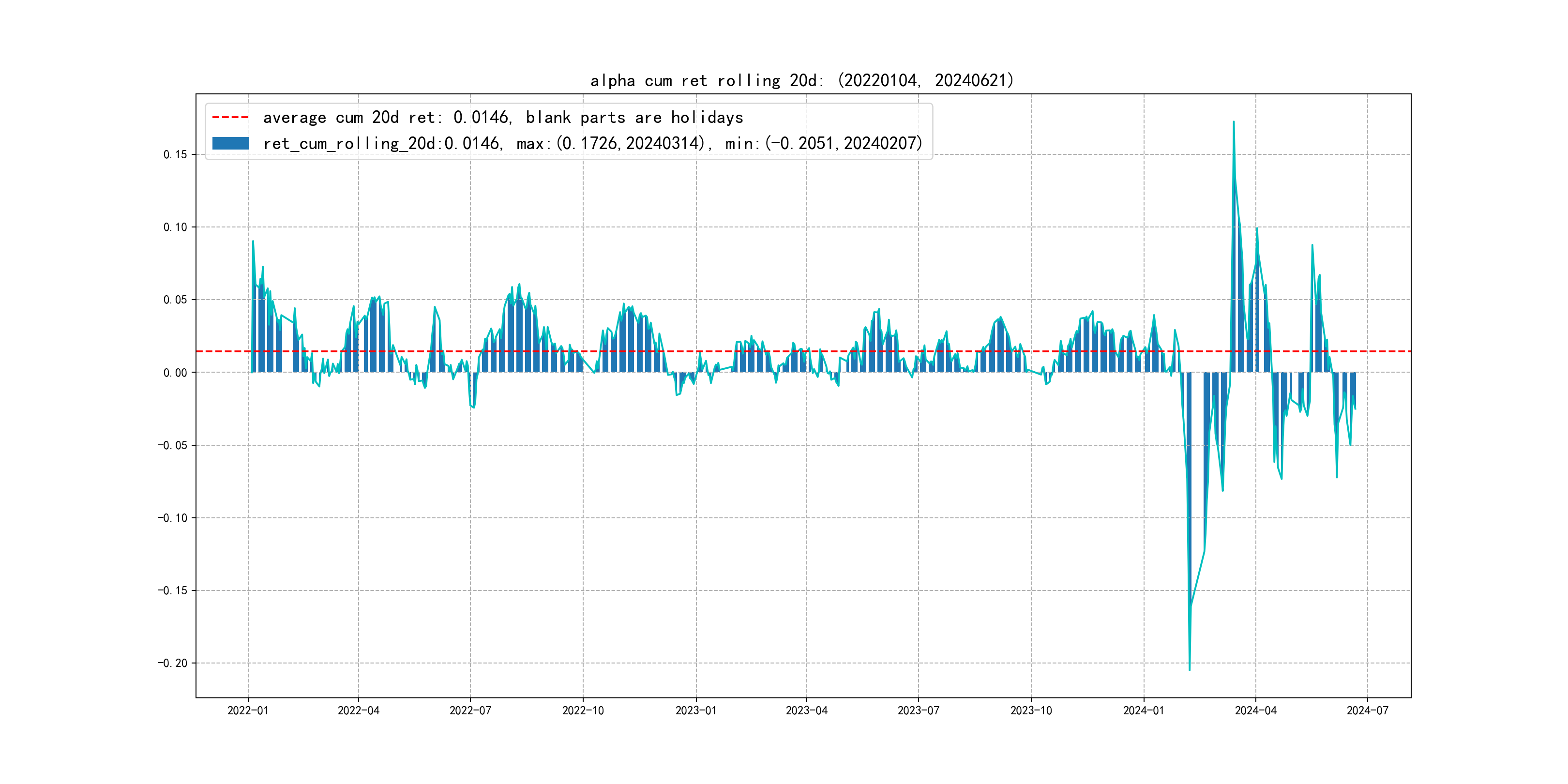Click the -0.20 y-axis tick label
1568x784 pixels.
172,663
